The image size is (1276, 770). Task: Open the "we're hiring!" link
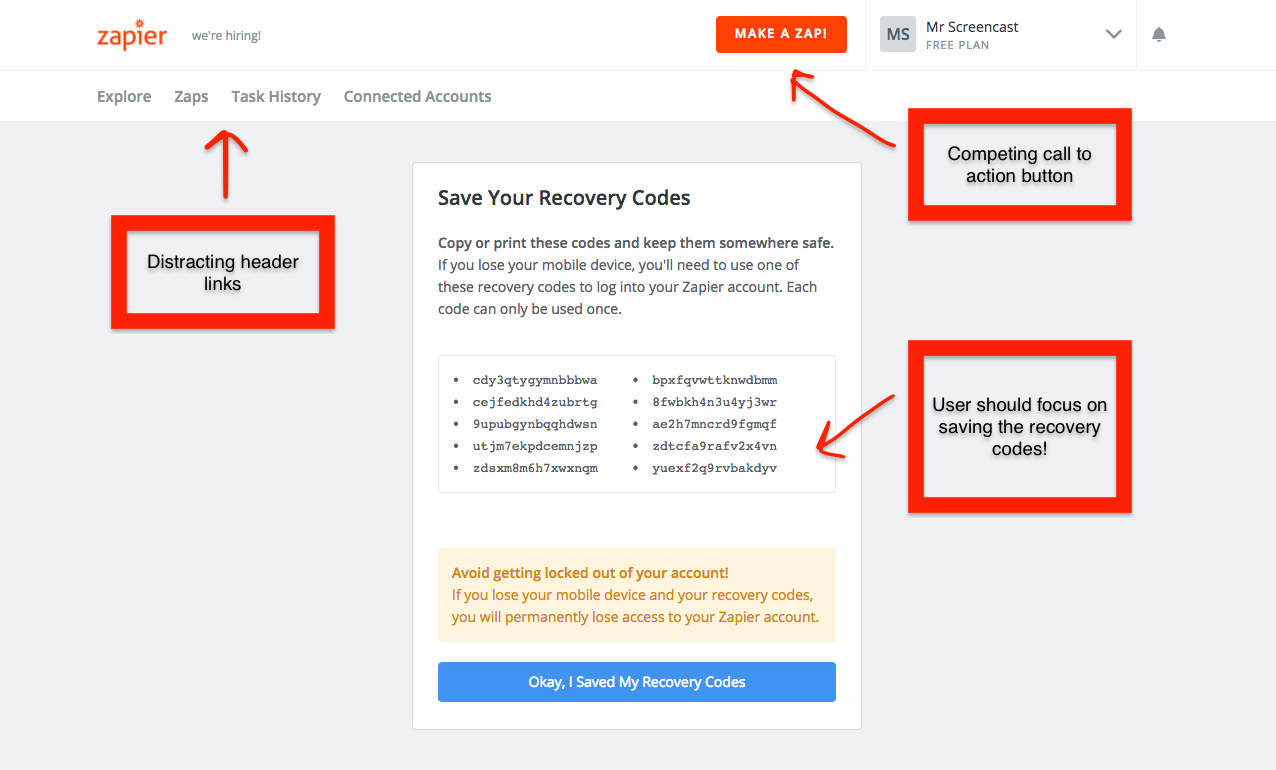click(226, 34)
